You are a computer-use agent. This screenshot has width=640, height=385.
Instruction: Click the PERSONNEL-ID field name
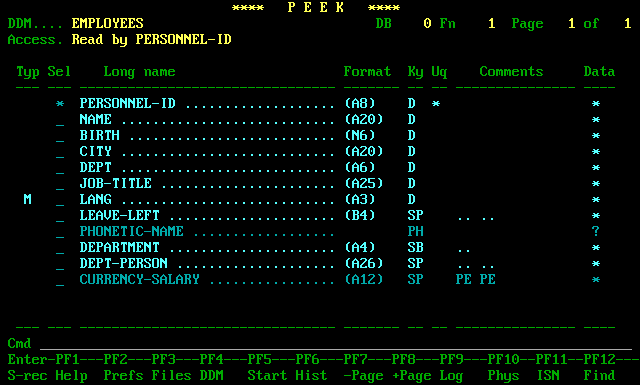pyautogui.click(x=127, y=103)
